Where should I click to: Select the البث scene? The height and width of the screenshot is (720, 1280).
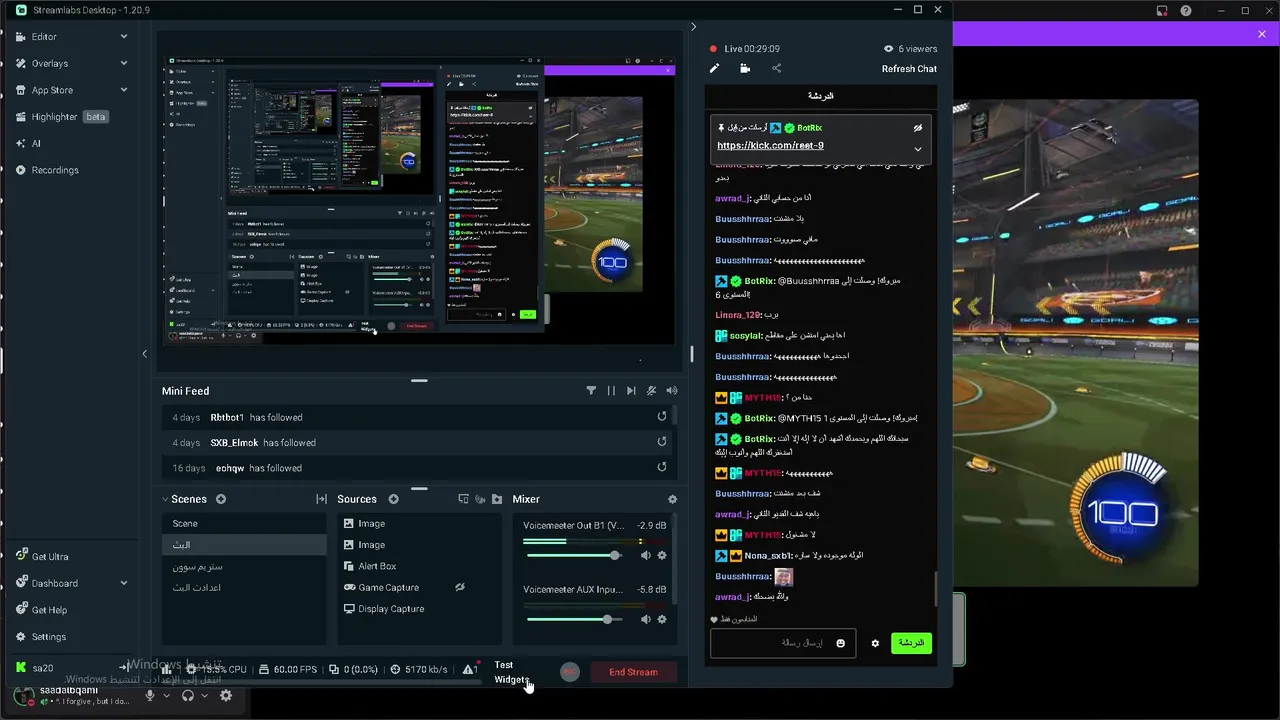[244, 545]
